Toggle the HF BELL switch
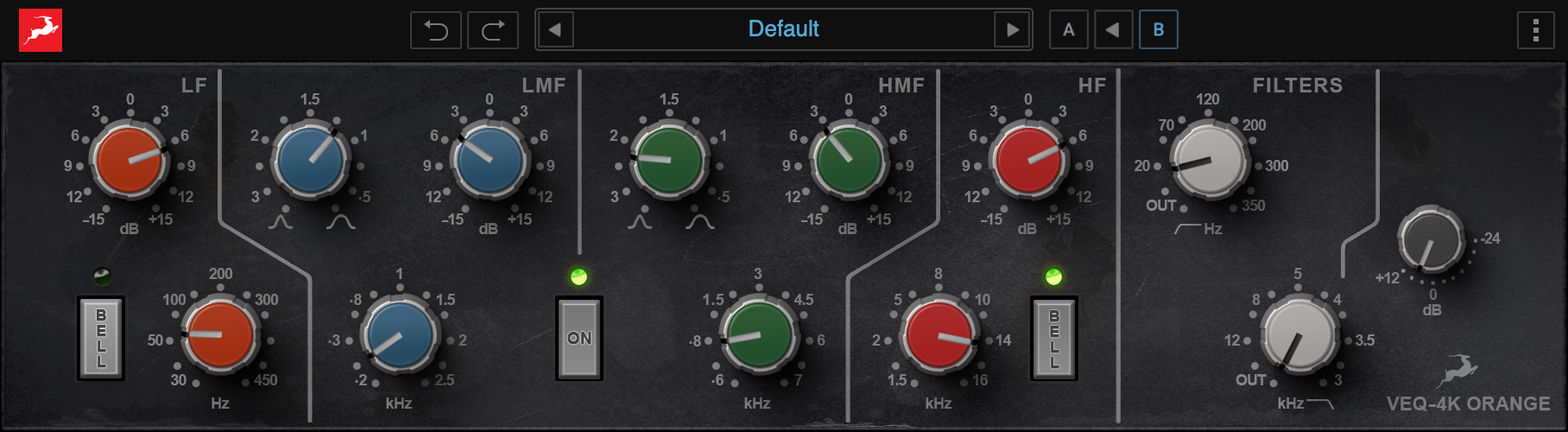 tap(1053, 338)
